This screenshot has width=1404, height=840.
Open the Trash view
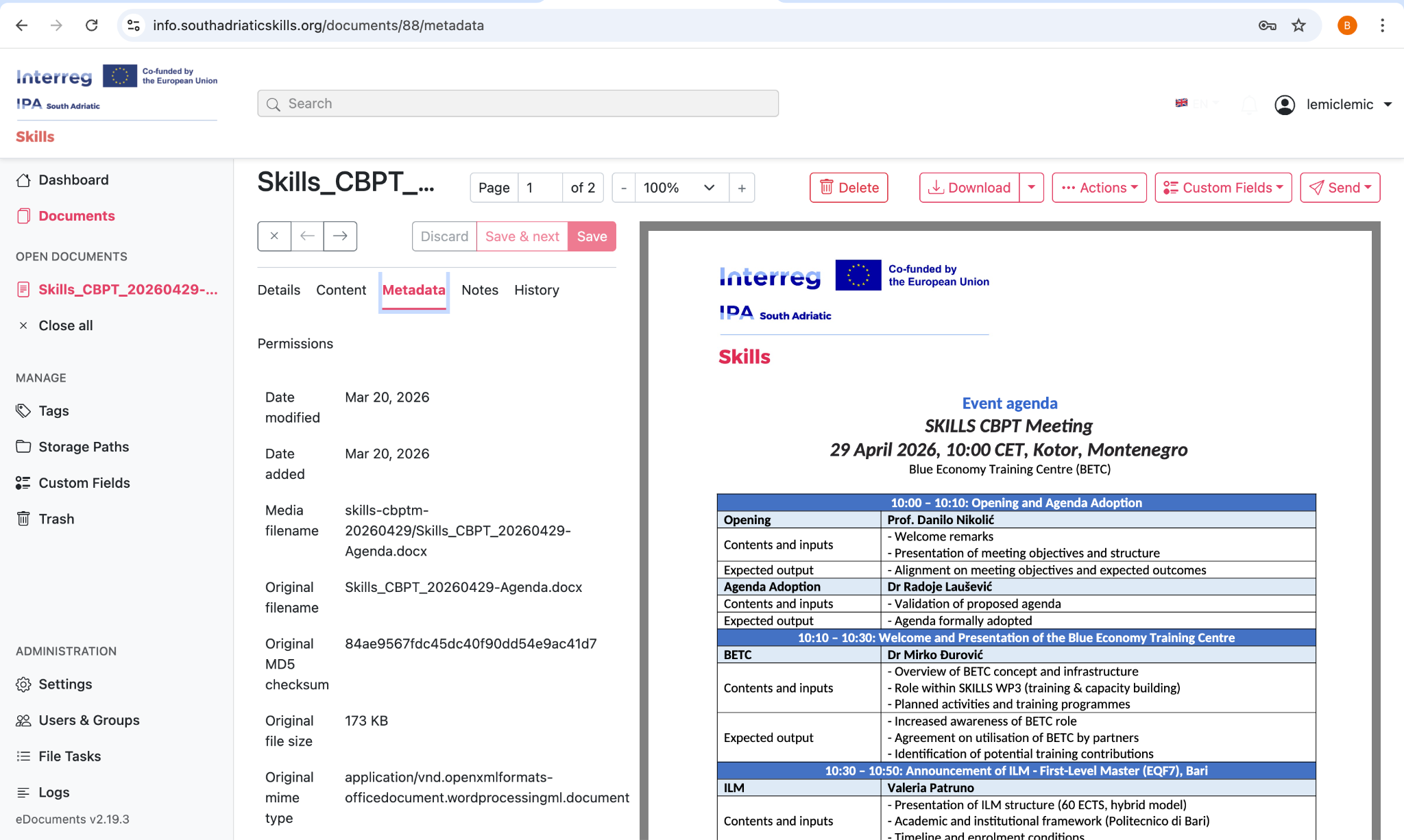56,519
